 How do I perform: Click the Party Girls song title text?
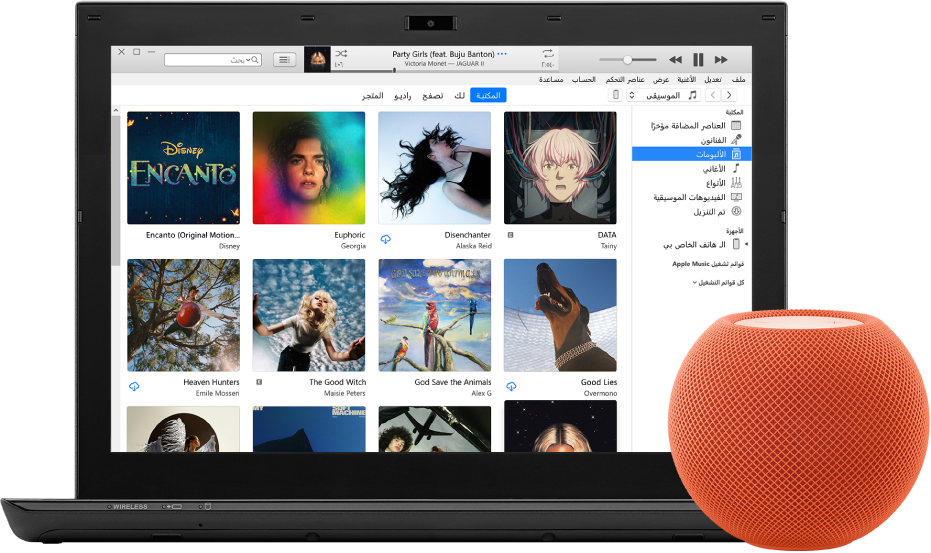click(443, 54)
